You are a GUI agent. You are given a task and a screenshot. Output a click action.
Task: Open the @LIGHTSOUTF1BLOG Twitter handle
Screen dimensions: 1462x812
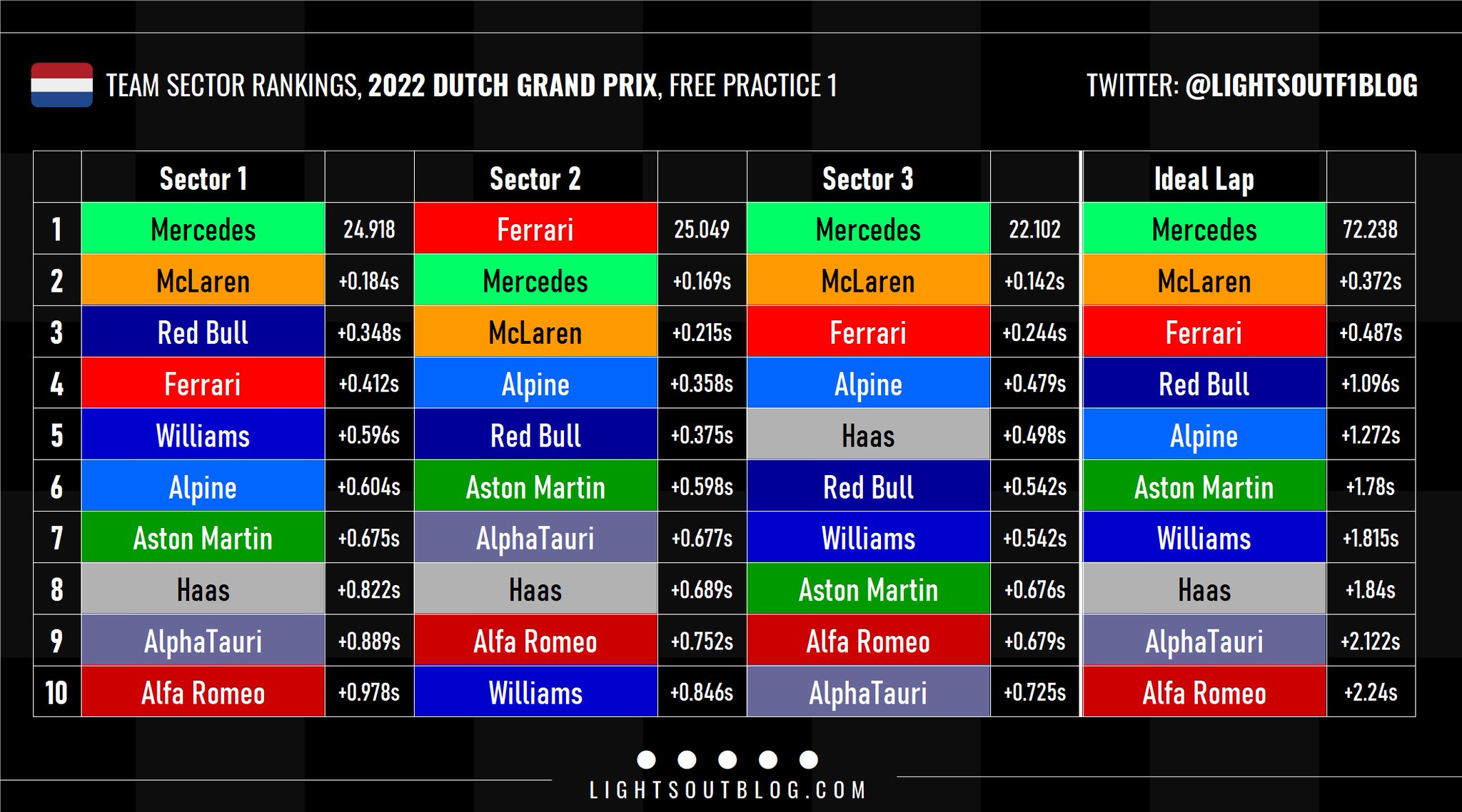click(1301, 86)
